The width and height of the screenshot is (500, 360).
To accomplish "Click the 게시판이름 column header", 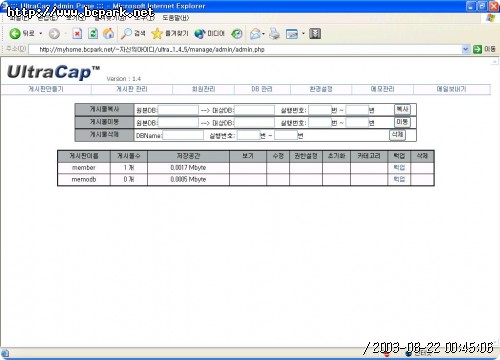I will coord(84,156).
